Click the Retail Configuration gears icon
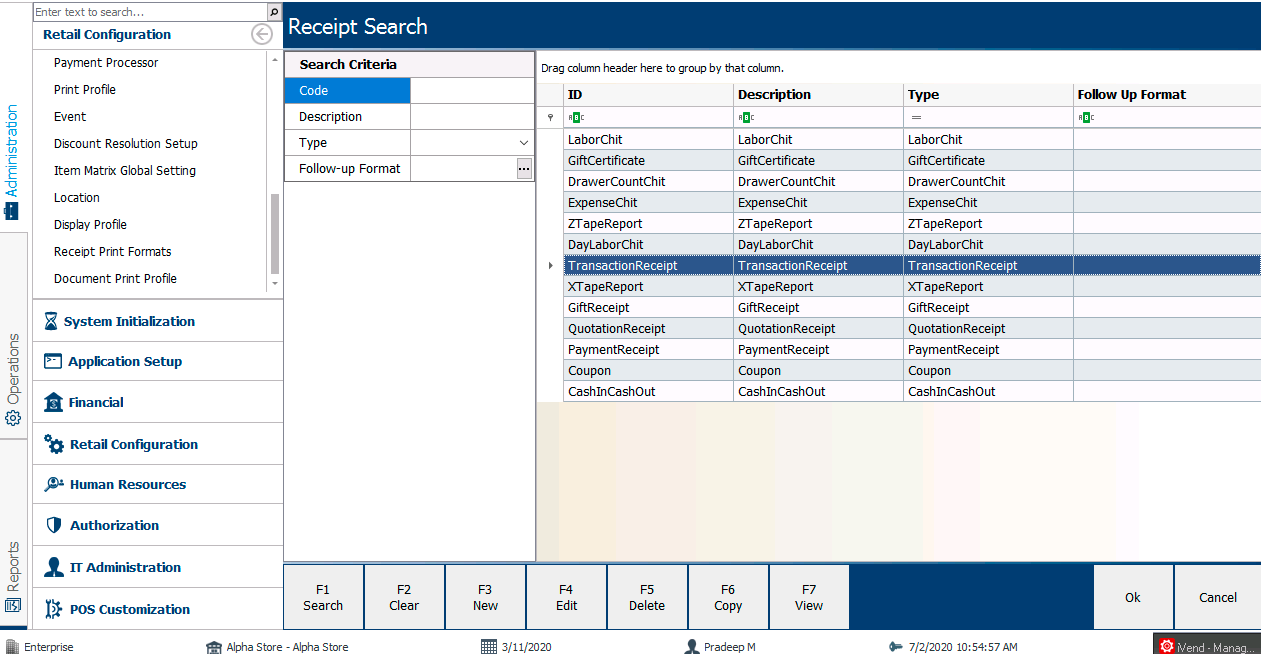This screenshot has width=1261, height=654. coord(54,444)
